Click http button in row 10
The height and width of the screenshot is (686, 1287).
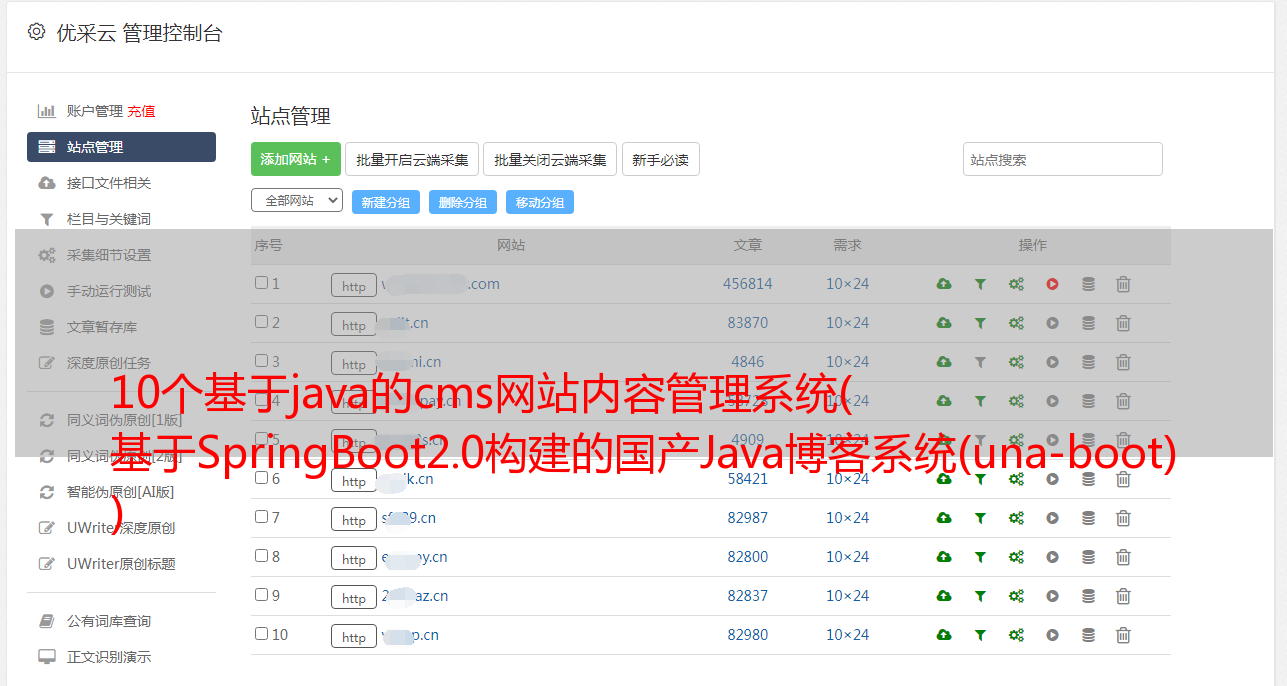coord(354,637)
